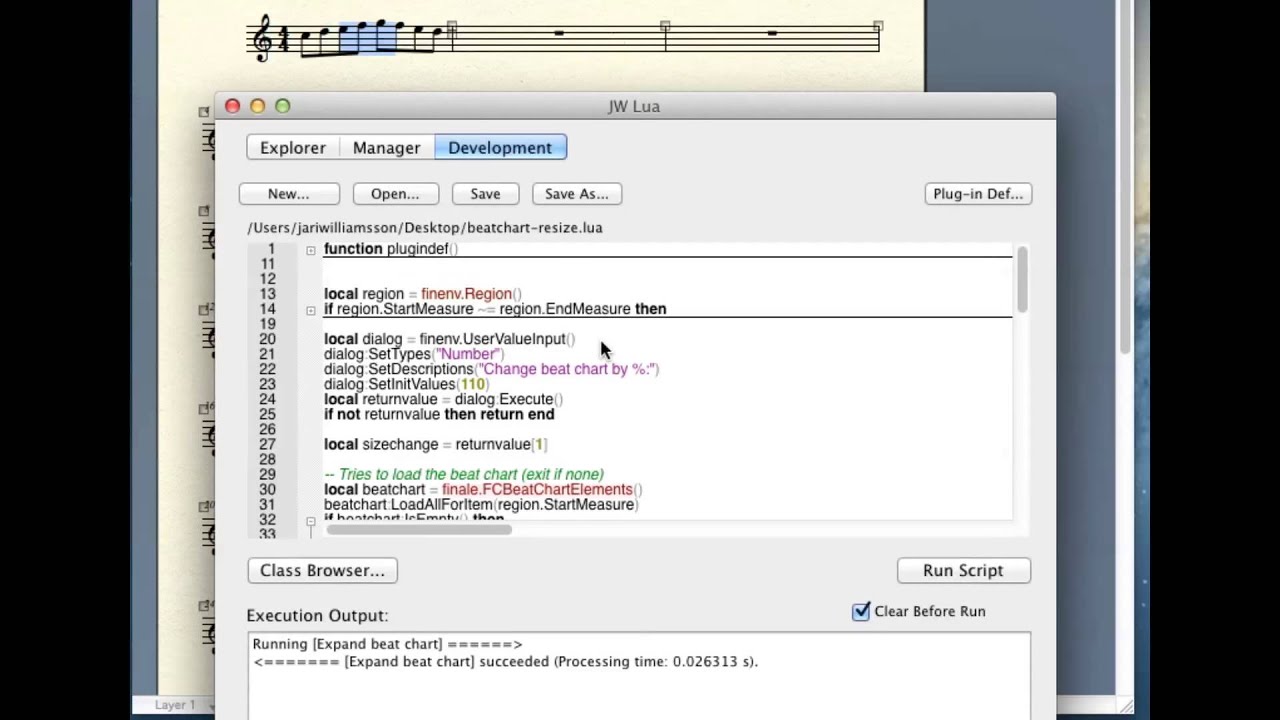
Task: Click code line 'local sizechange = returnvalue[1]'
Action: coord(435,444)
